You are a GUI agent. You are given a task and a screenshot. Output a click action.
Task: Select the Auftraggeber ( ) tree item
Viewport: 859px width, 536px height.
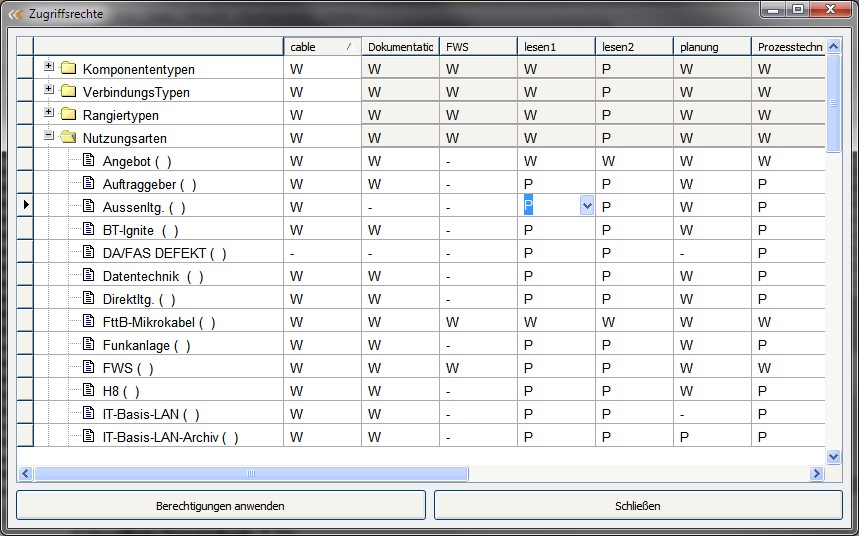150,184
